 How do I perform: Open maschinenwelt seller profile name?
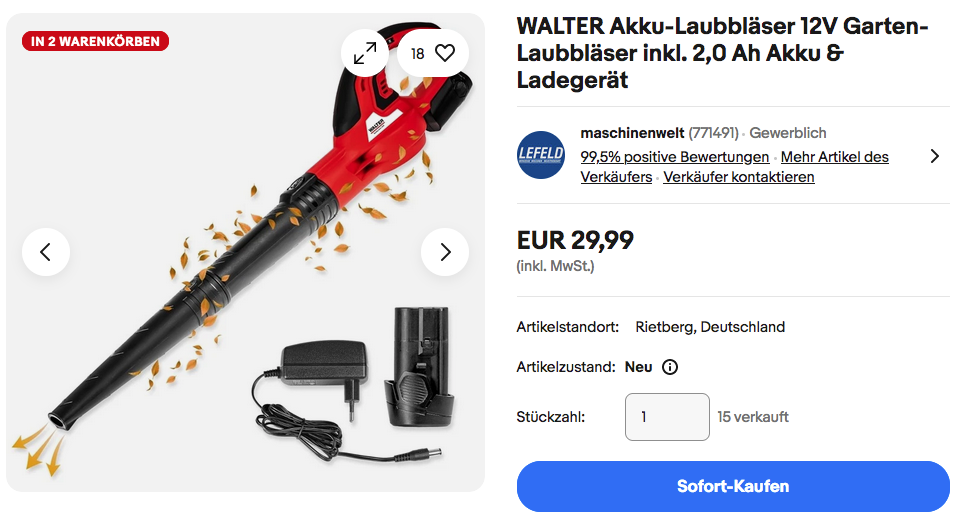(x=632, y=133)
